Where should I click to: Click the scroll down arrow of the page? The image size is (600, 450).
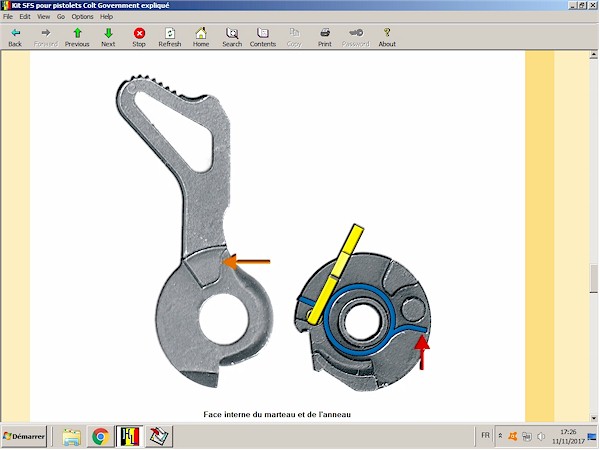(x=593, y=418)
